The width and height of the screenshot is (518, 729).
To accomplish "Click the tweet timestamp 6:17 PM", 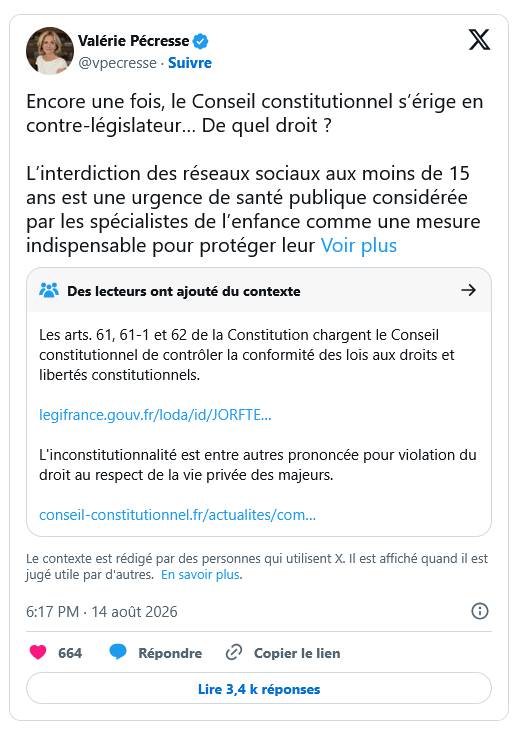I will pos(52,611).
